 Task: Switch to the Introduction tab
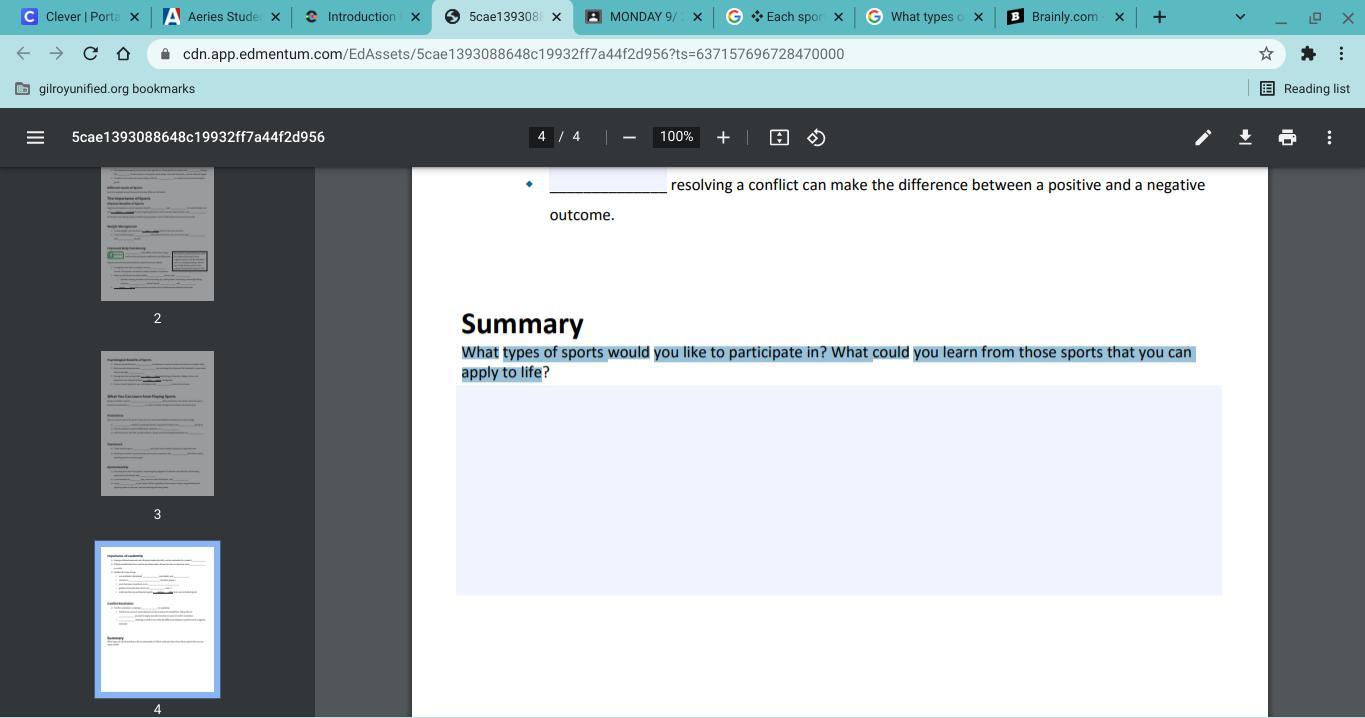click(363, 17)
